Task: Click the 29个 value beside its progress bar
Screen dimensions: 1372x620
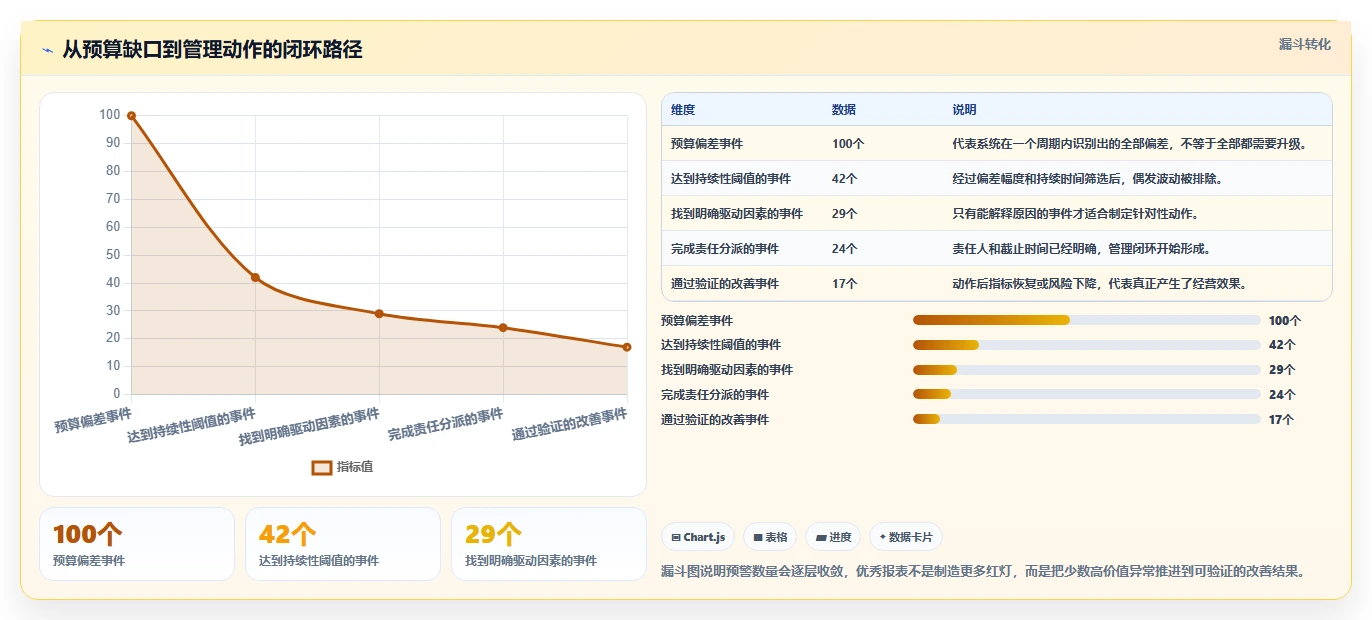Action: coord(1282,370)
